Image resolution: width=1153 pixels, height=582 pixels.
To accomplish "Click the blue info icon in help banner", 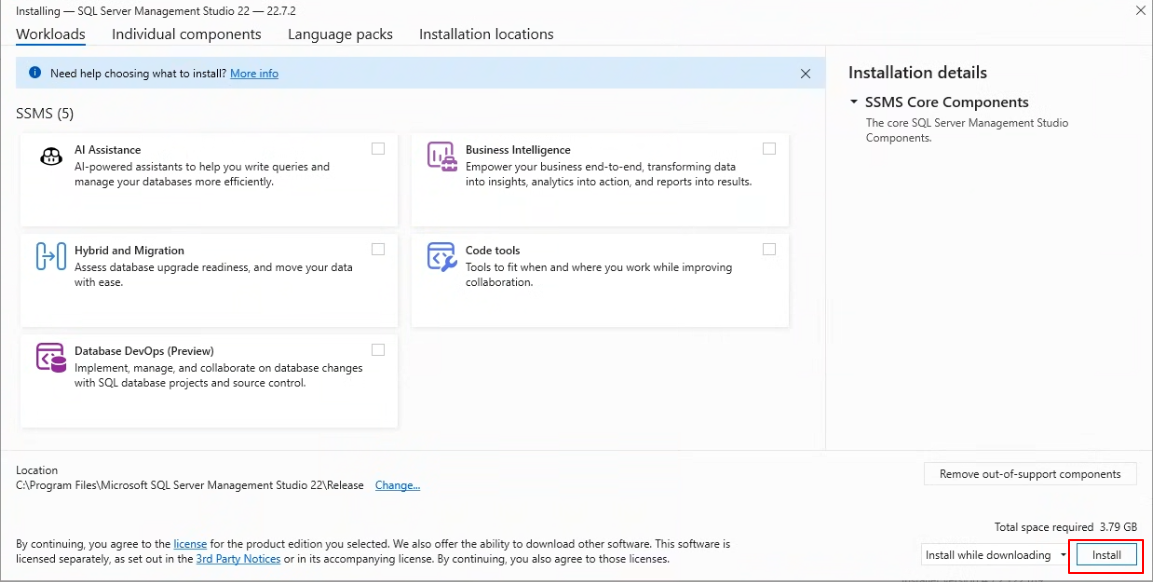I will coord(35,73).
